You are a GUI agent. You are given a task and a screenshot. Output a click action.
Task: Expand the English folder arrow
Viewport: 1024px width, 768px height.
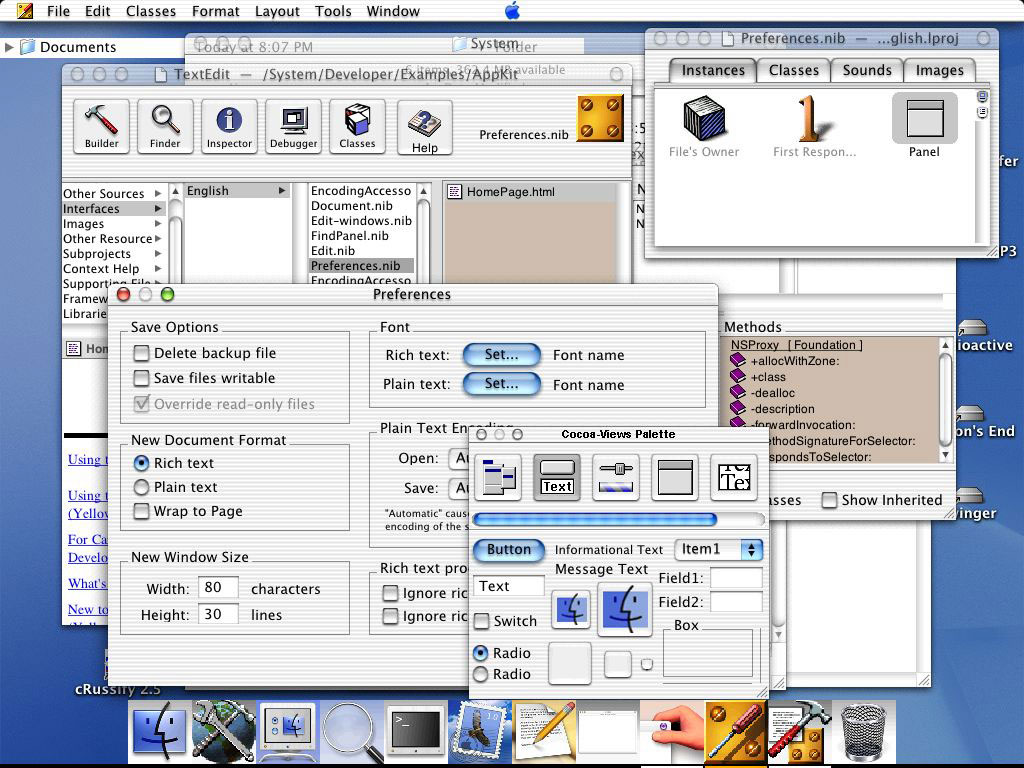click(x=282, y=191)
